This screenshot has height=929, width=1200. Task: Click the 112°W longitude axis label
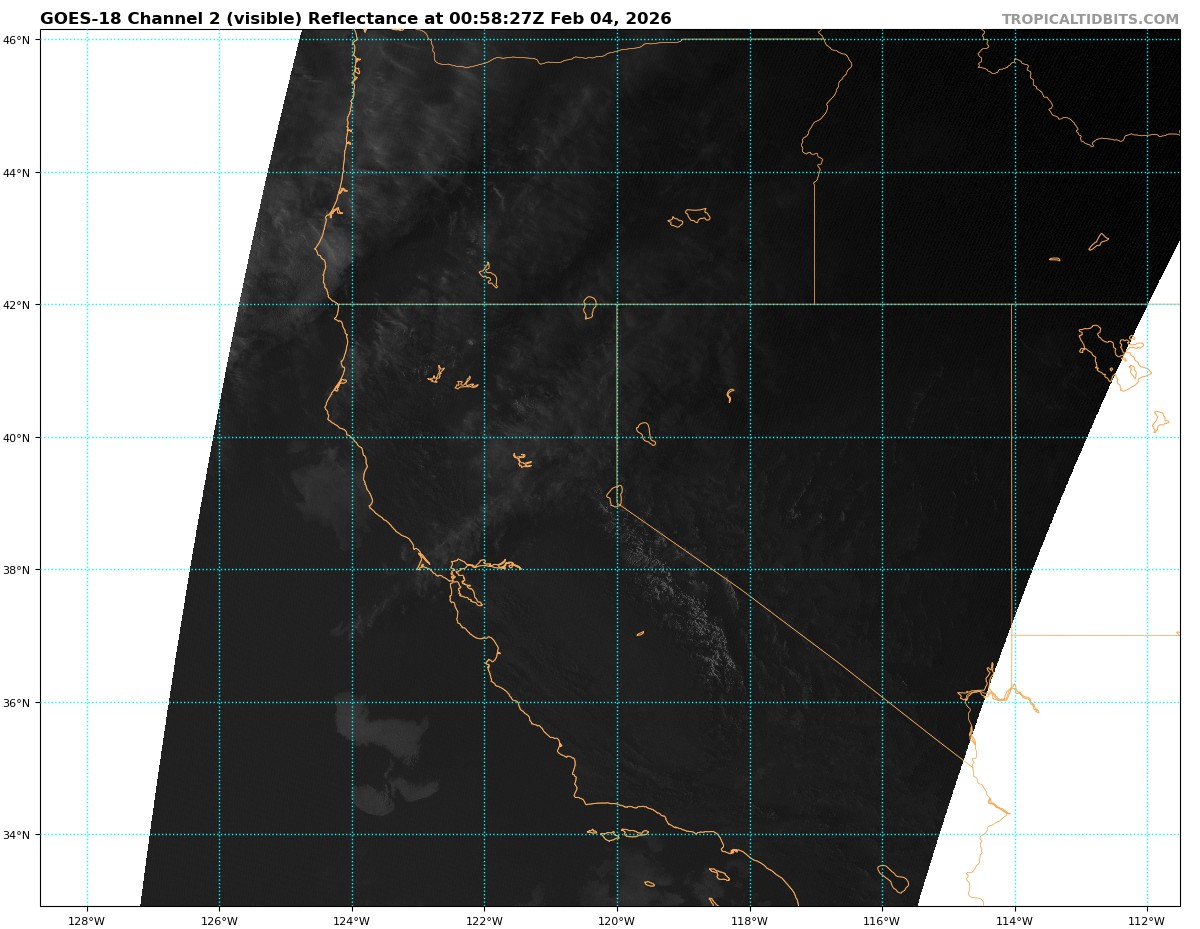pos(1147,921)
